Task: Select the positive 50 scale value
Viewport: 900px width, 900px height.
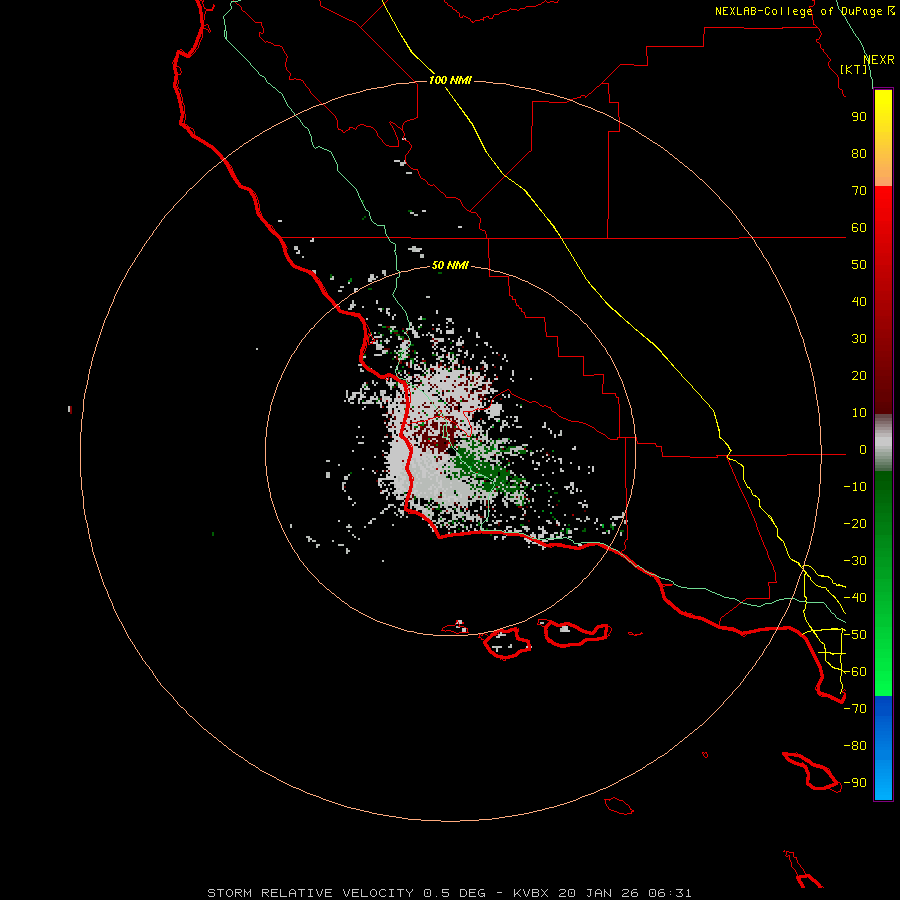Action: [859, 265]
